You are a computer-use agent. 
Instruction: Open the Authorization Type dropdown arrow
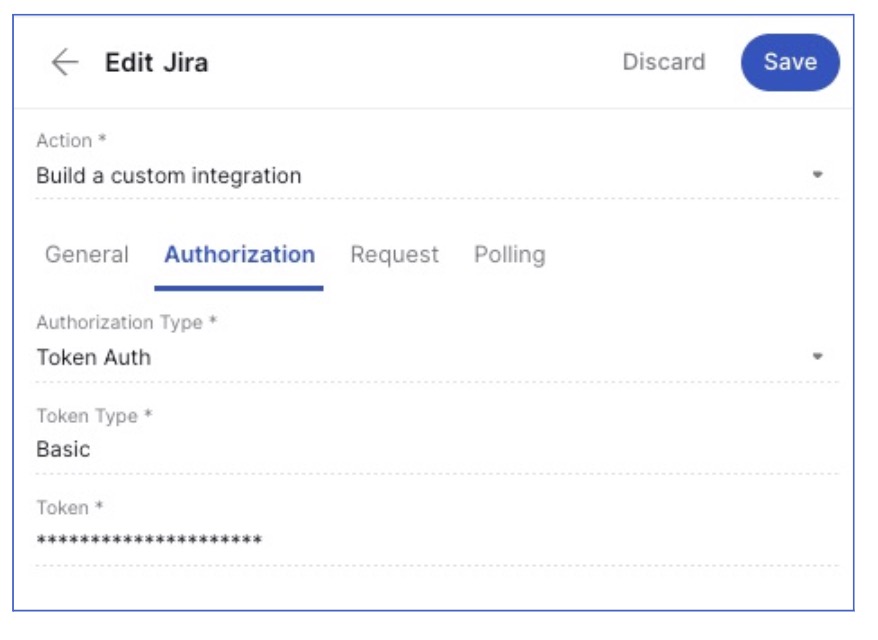(817, 357)
